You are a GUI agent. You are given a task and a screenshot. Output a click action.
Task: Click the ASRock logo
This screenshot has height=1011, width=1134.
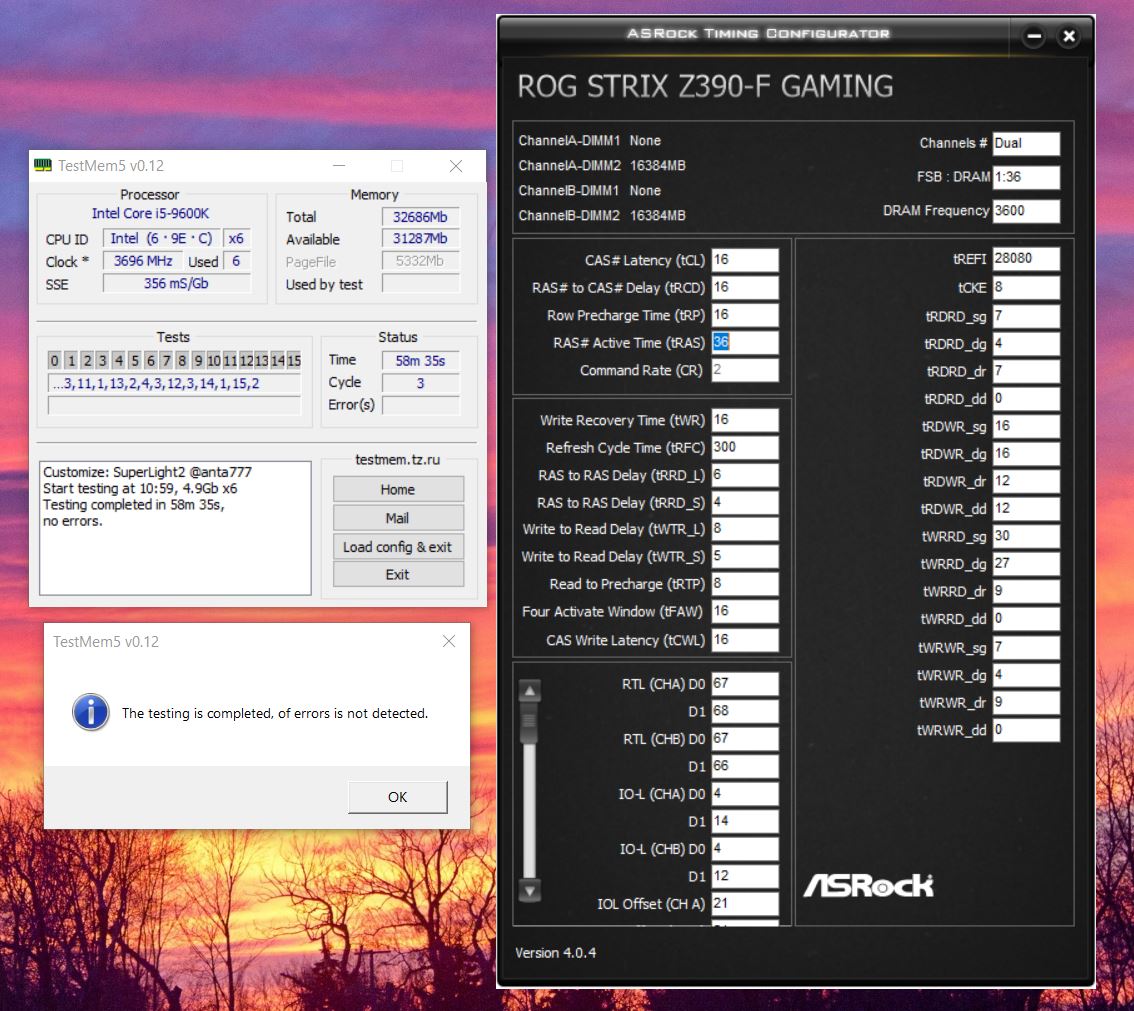point(868,885)
